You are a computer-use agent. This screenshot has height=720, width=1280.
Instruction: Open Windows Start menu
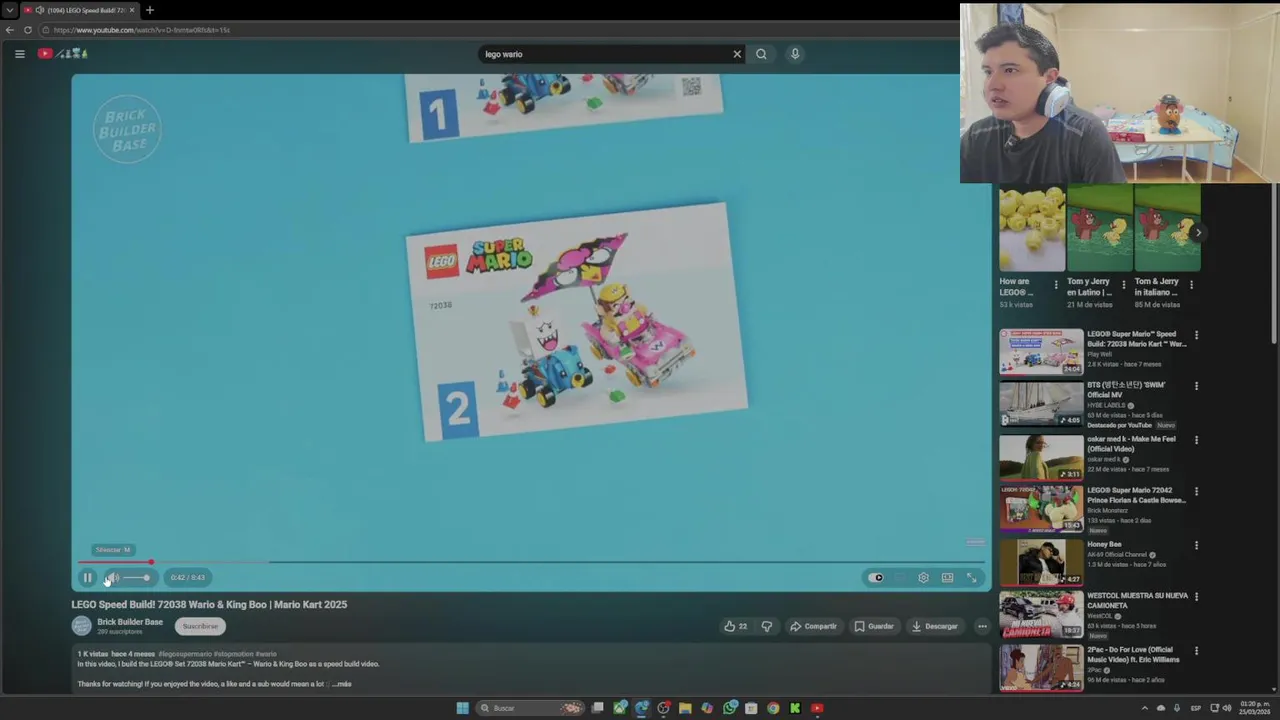(x=462, y=708)
